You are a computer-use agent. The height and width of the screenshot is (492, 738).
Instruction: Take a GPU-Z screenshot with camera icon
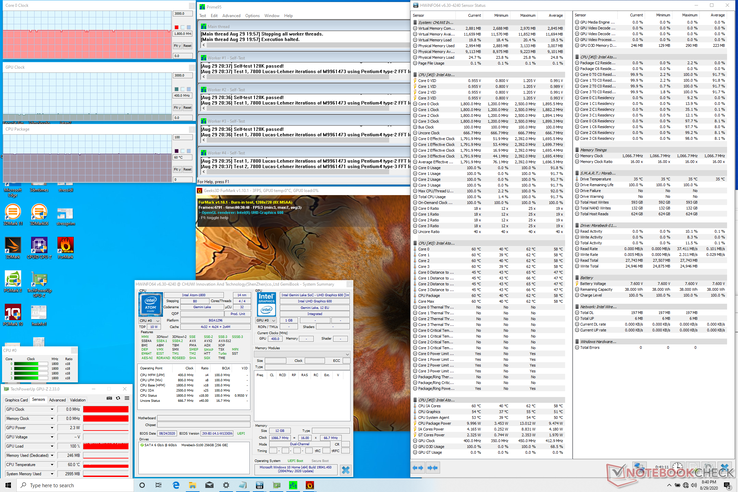coord(109,398)
